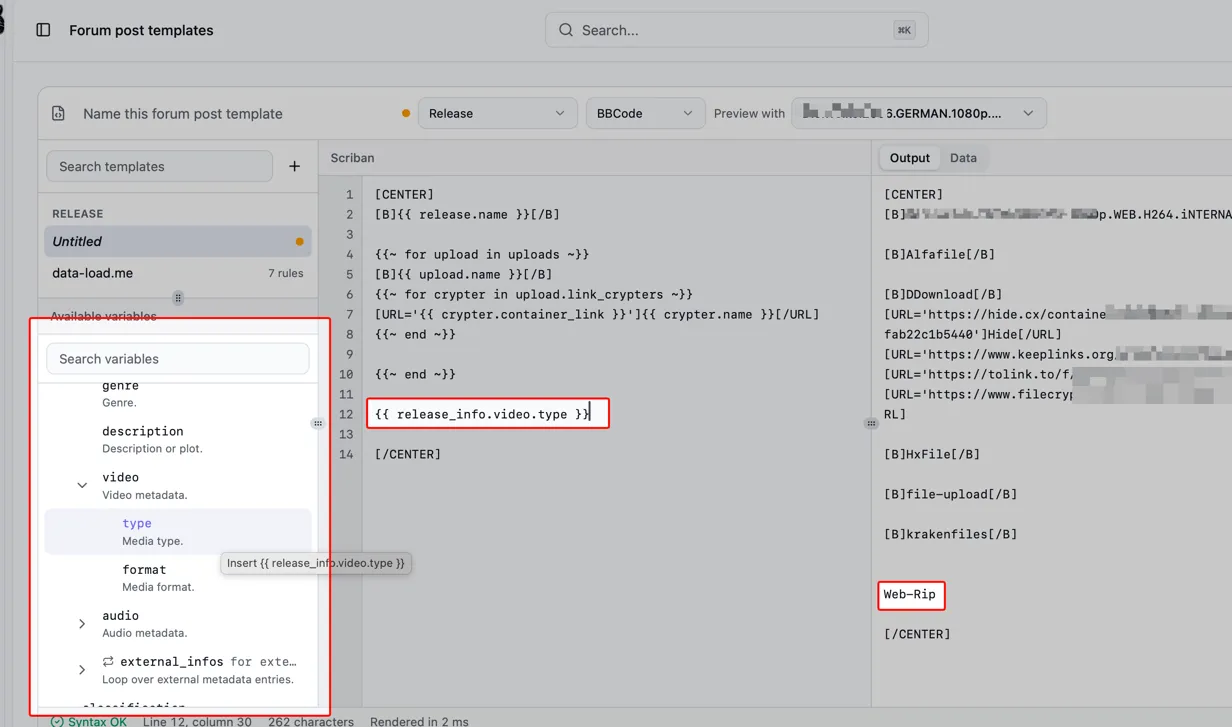Expand the external_infos variable group
This screenshot has height=727, width=1232.
(83, 670)
